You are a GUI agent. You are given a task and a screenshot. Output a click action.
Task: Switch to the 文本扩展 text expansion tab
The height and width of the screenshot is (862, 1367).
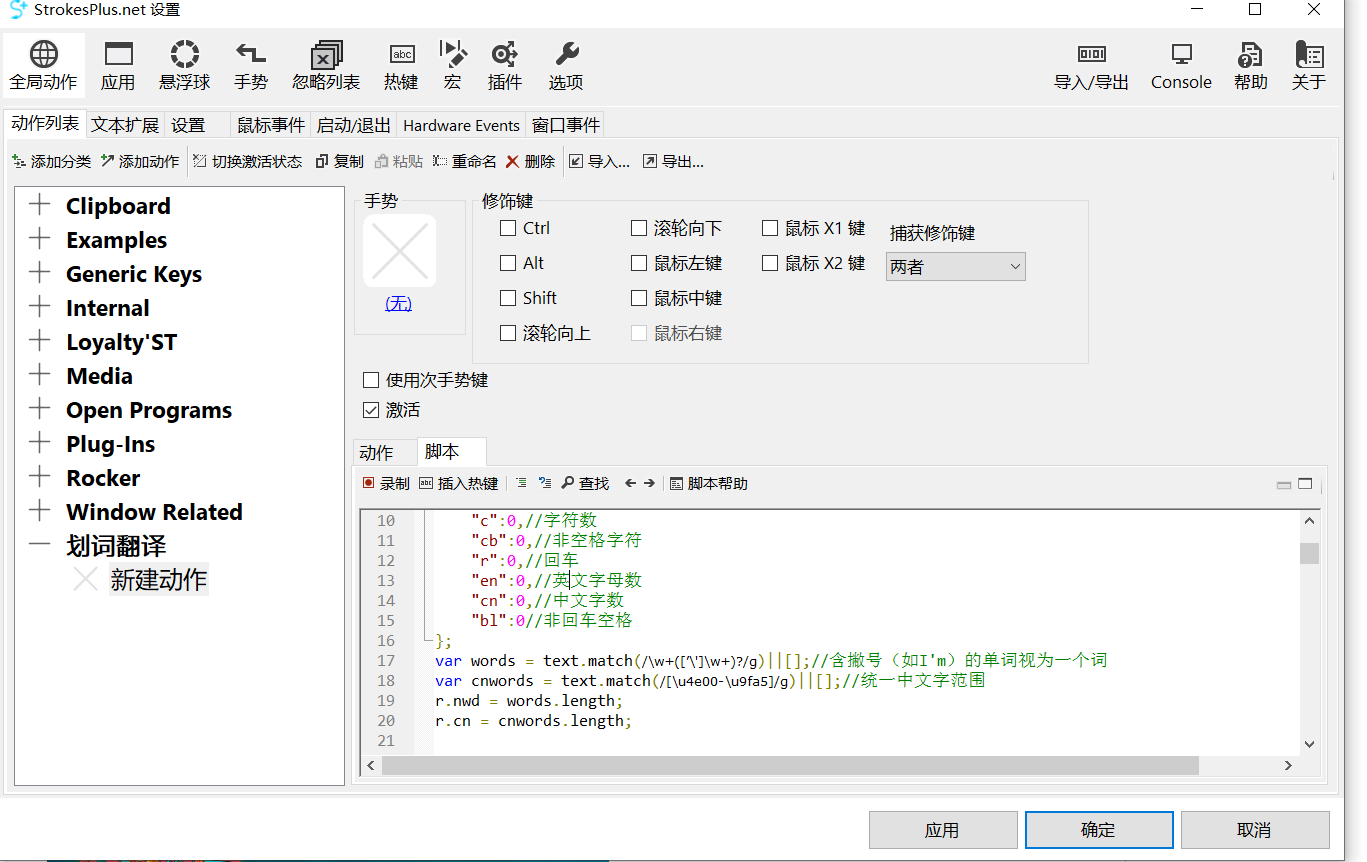tap(125, 125)
